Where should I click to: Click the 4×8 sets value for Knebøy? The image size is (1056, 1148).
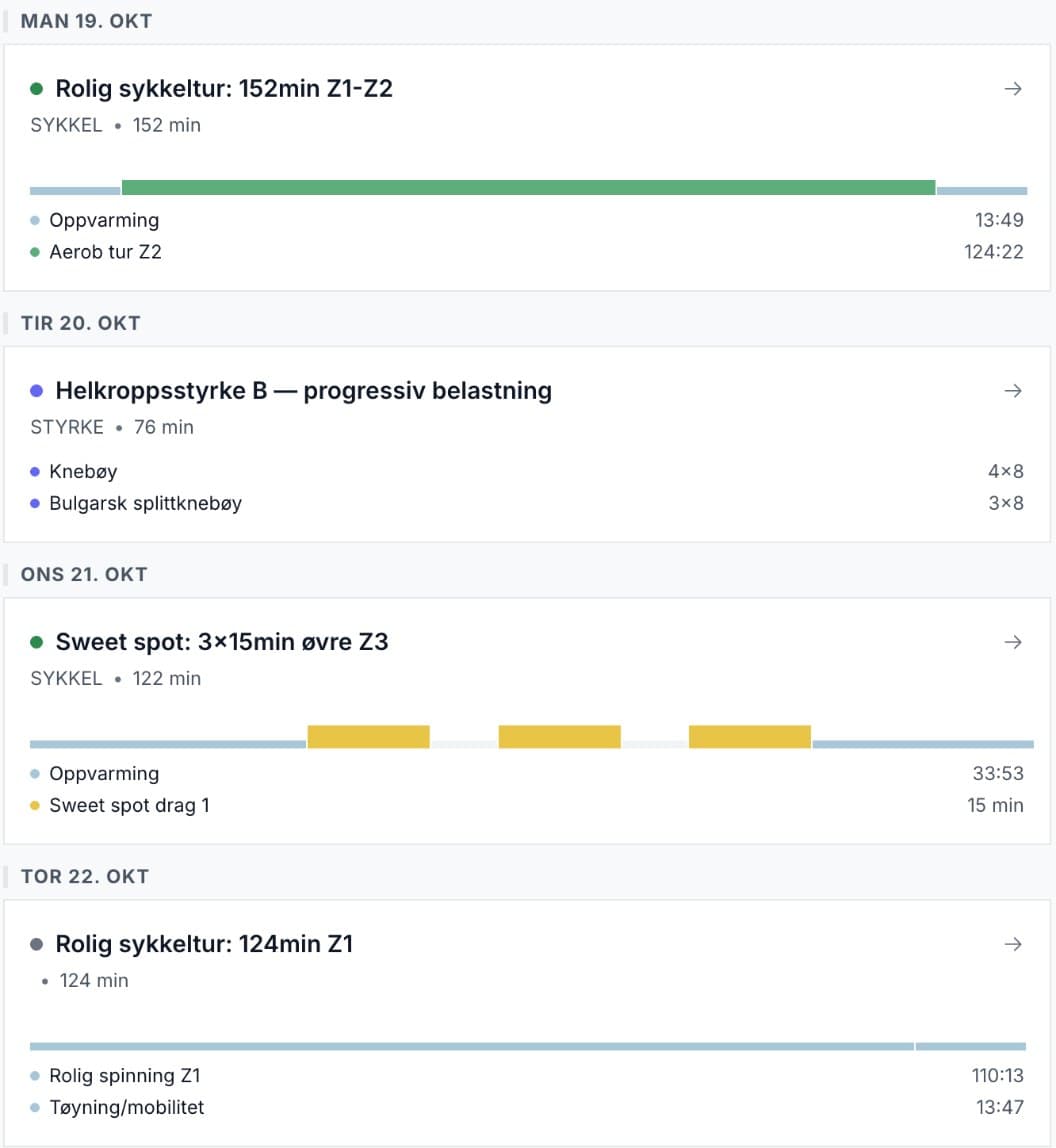[1006, 472]
